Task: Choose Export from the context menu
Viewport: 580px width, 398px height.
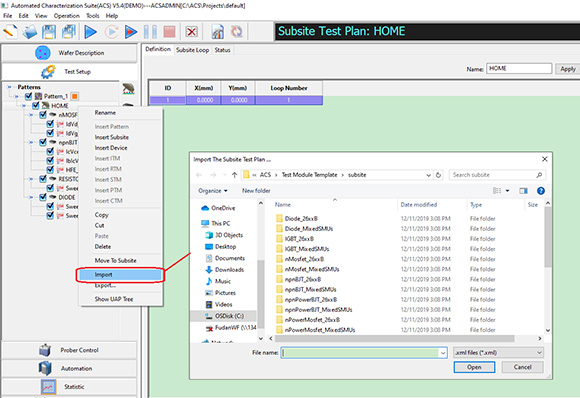Action: pyautogui.click(x=105, y=286)
